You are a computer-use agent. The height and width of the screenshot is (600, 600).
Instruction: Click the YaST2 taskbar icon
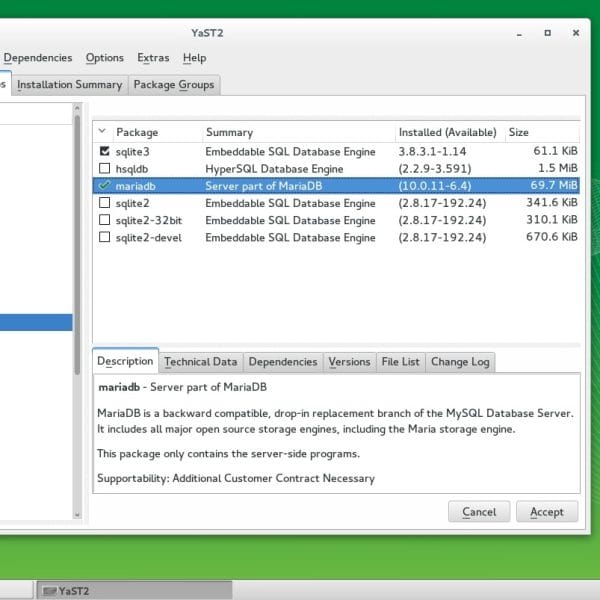click(49, 591)
